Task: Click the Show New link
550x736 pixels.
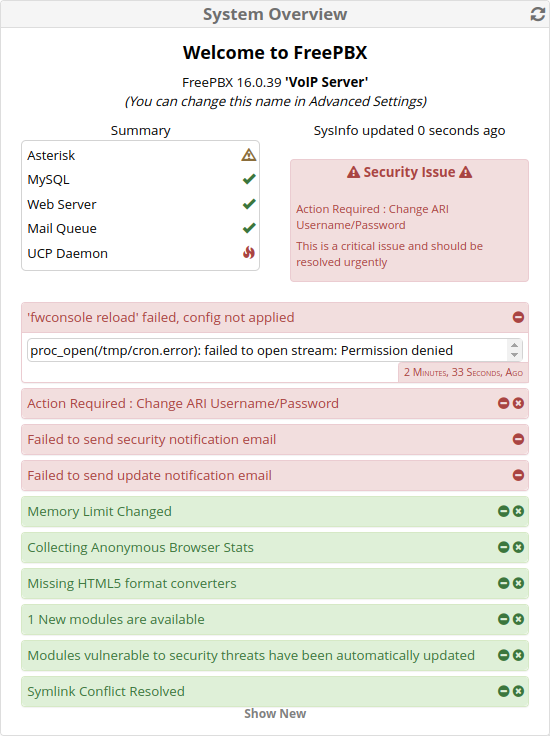Action: pos(275,713)
